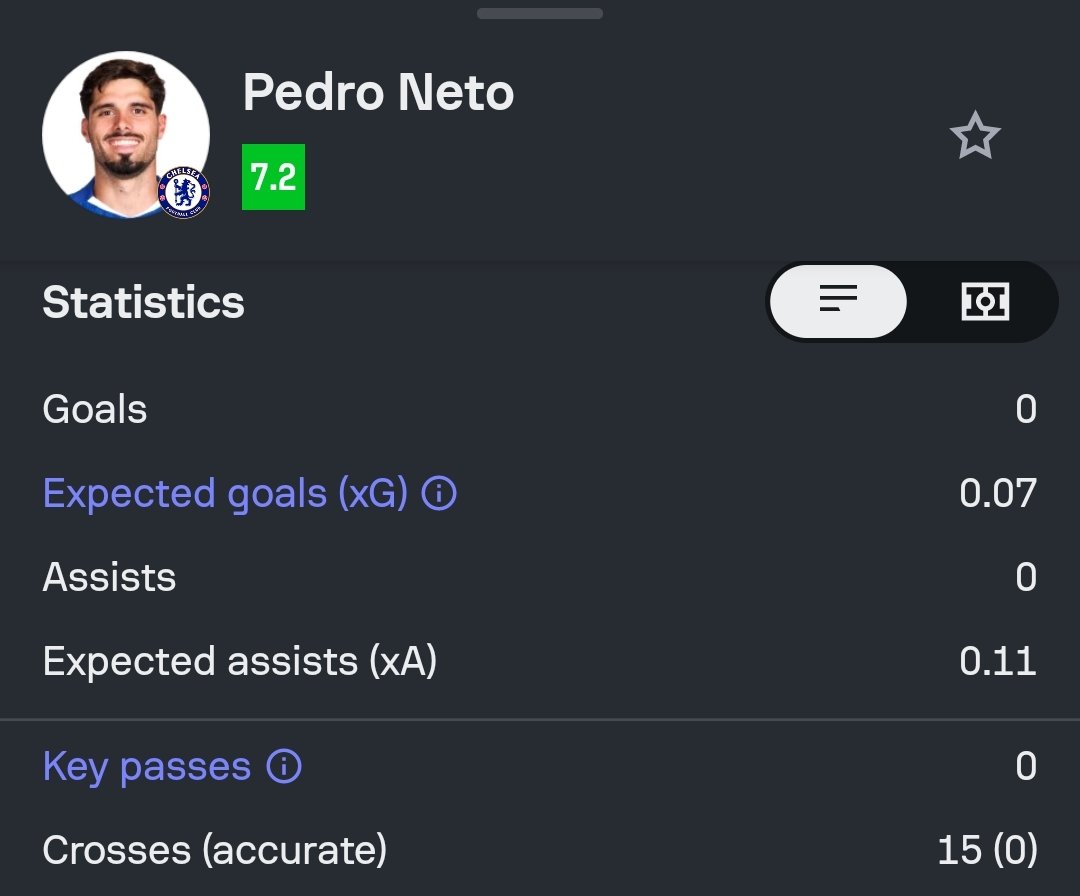The image size is (1080, 896).
Task: Select the Assists statistic row
Action: [x=540, y=577]
